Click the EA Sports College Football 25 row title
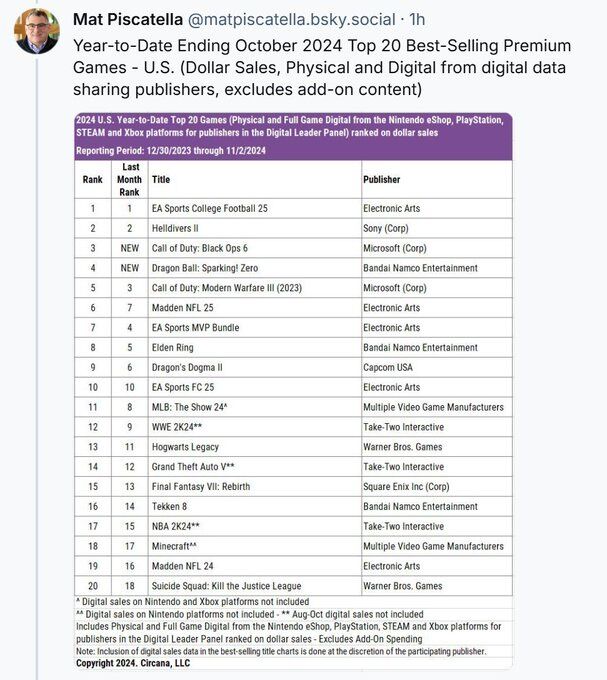The height and width of the screenshot is (680, 607). click(209, 208)
